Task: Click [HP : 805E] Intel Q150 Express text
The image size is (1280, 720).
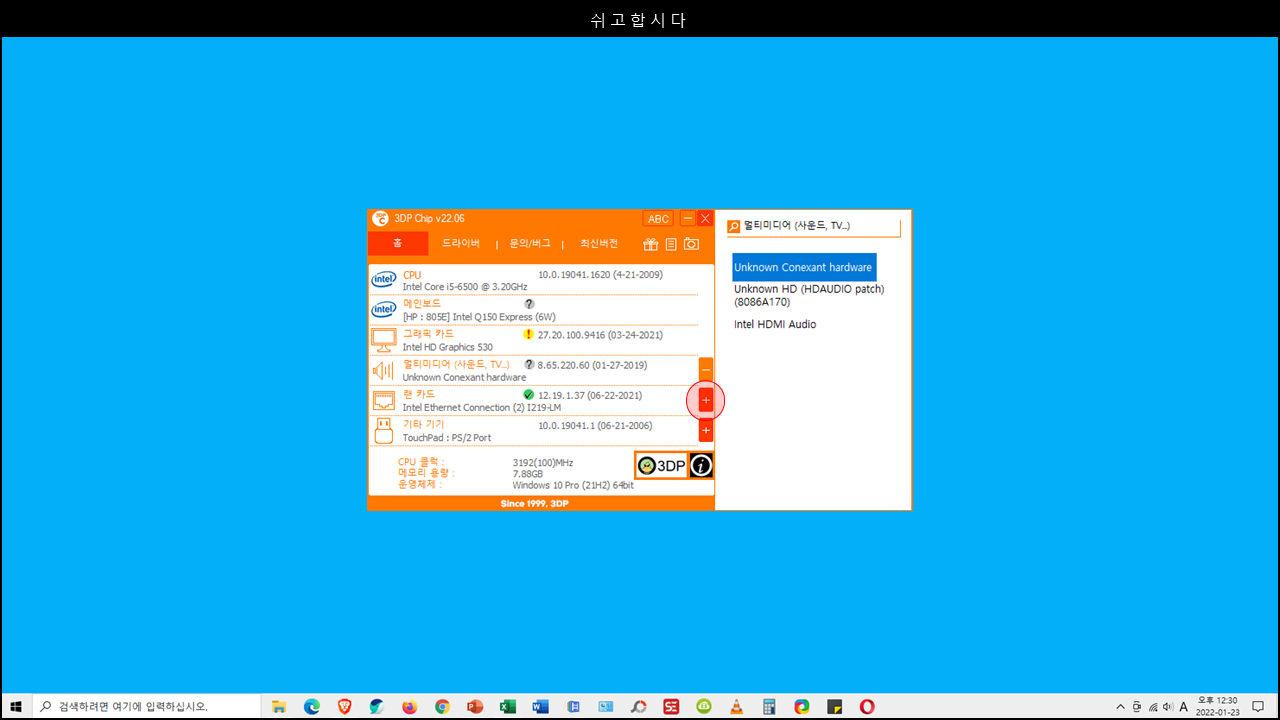Action: click(479, 317)
